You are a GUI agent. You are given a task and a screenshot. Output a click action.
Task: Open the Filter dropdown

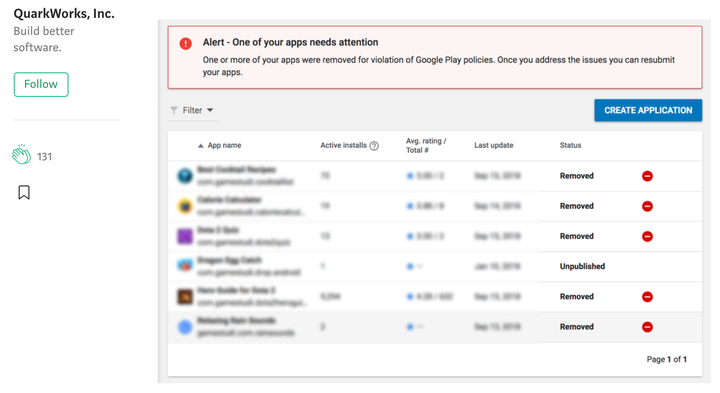pyautogui.click(x=192, y=110)
